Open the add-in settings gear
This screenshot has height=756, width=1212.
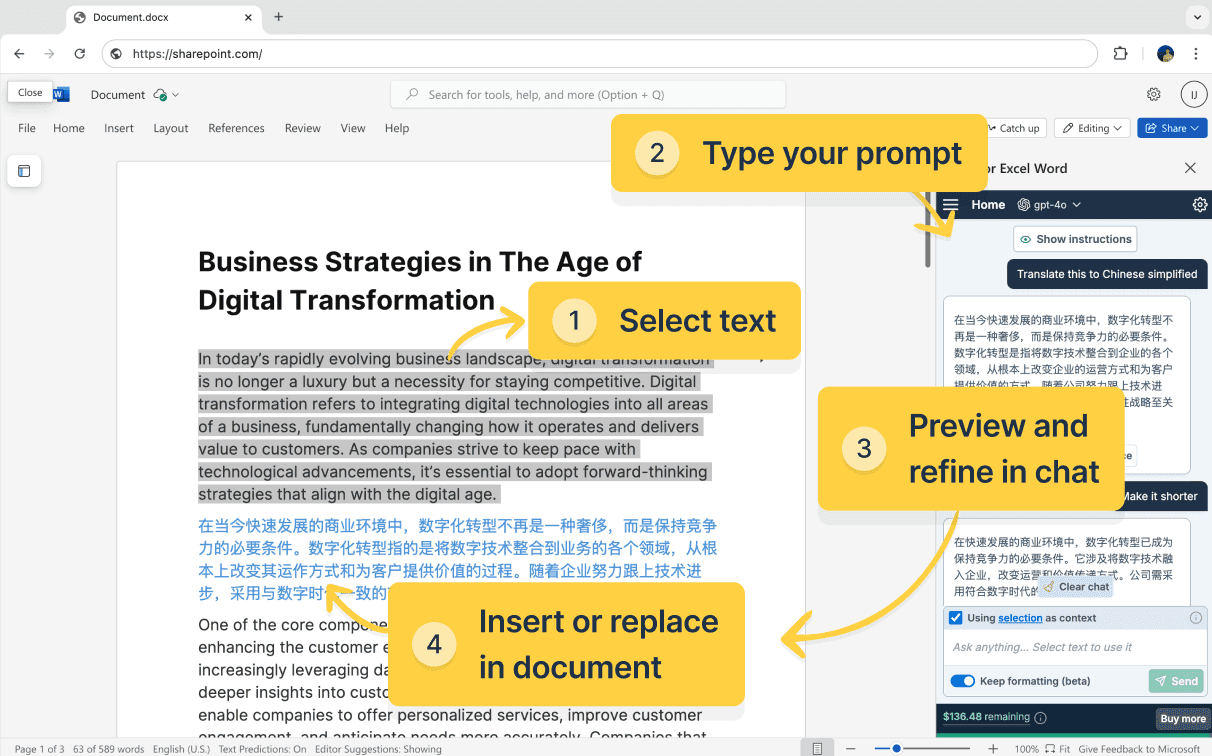(1200, 204)
